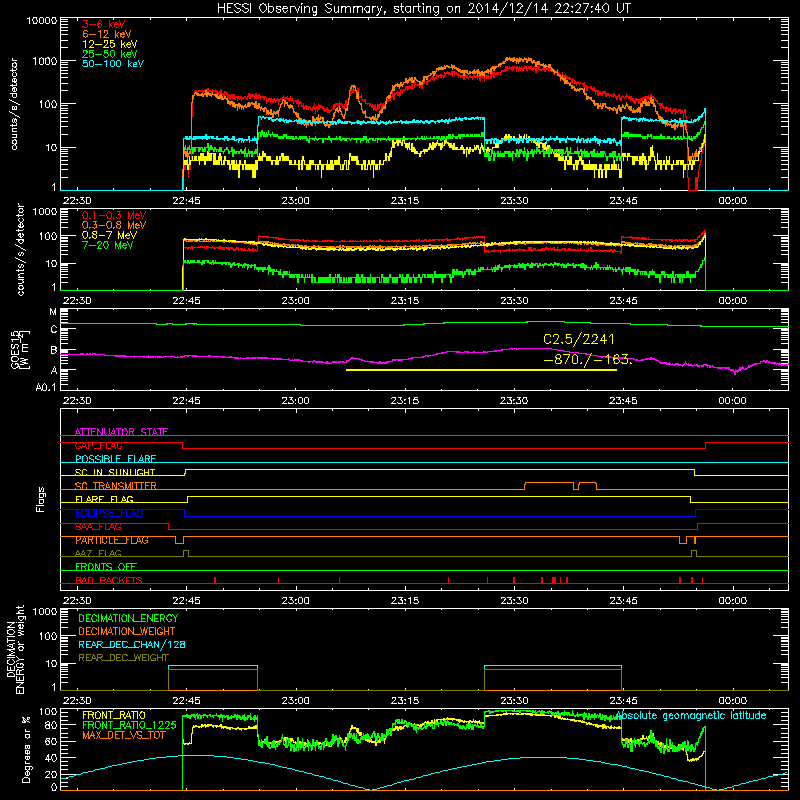Screen dimensions: 800x800
Task: Click the Degrees or % axis title
Action: (26, 750)
